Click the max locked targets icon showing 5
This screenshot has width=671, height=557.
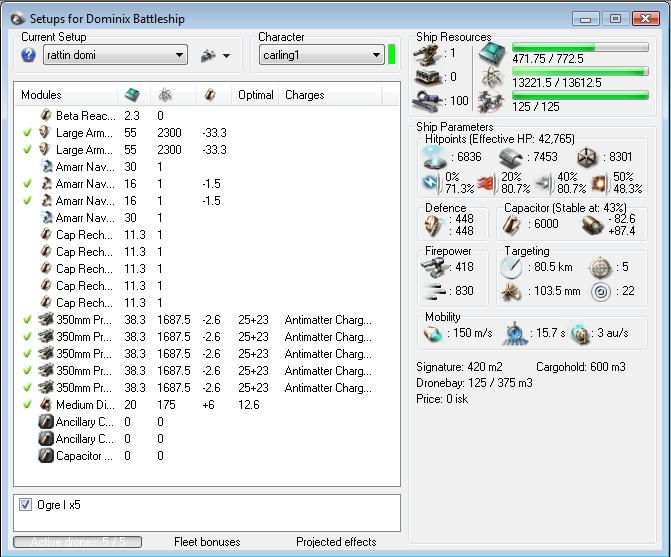pyautogui.click(x=600, y=268)
